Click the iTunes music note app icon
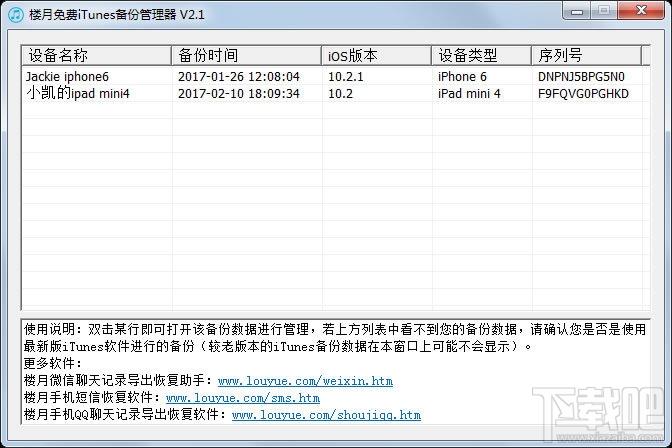 coord(16,15)
